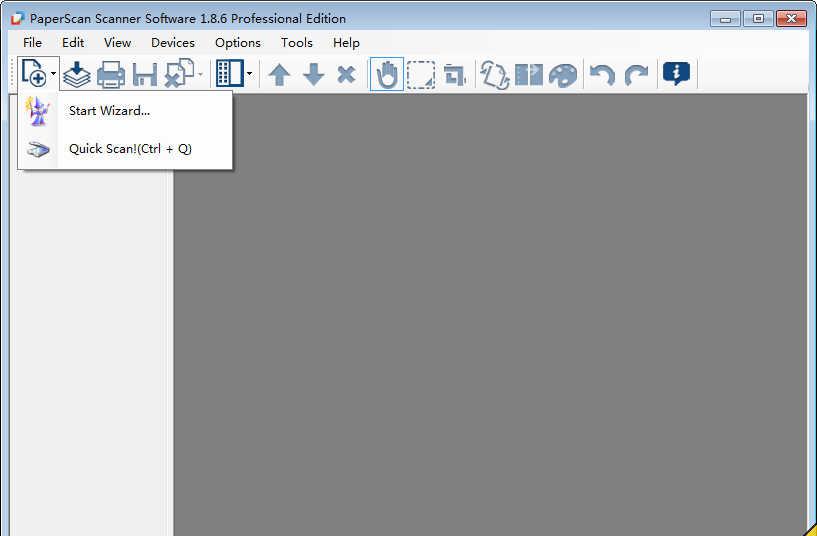Click the New acquisition page icon
This screenshot has width=817, height=536.
34,73
